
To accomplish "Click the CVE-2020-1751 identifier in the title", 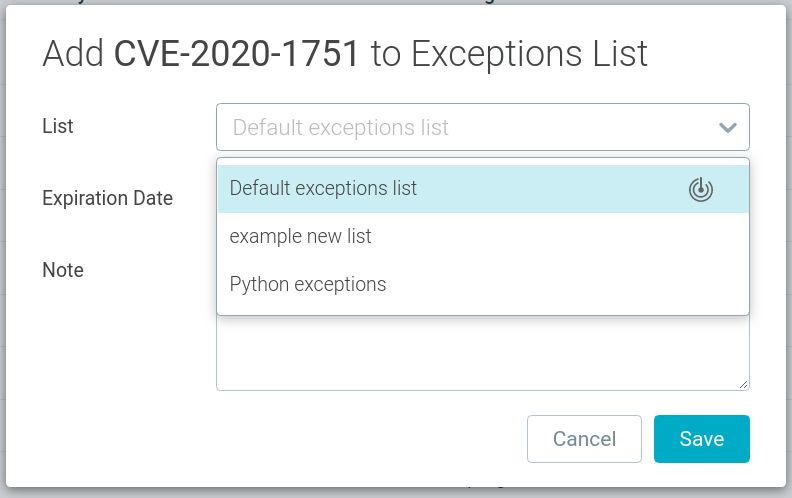I will pos(236,54).
